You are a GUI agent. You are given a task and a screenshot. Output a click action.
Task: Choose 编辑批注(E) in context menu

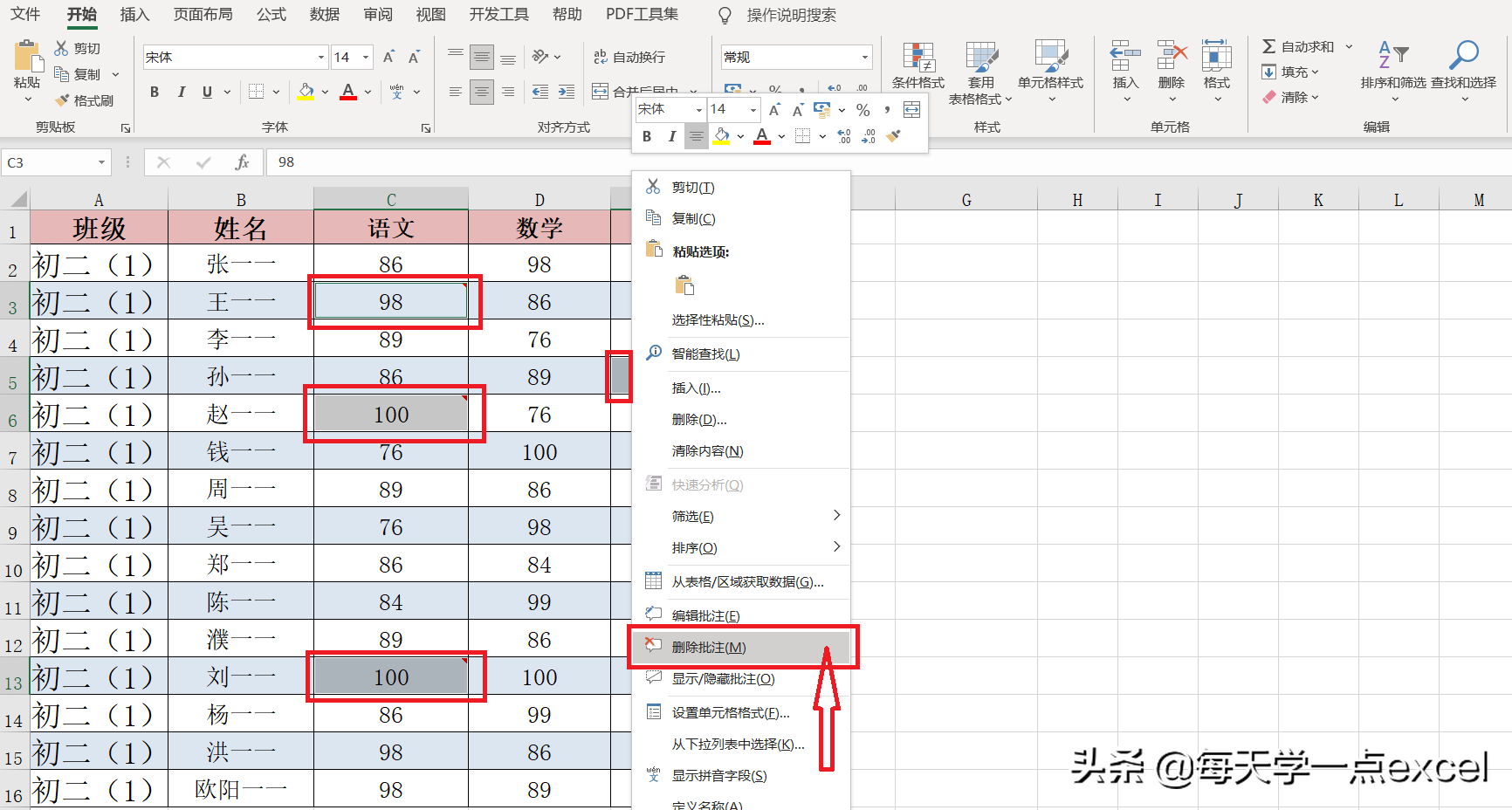click(x=742, y=615)
